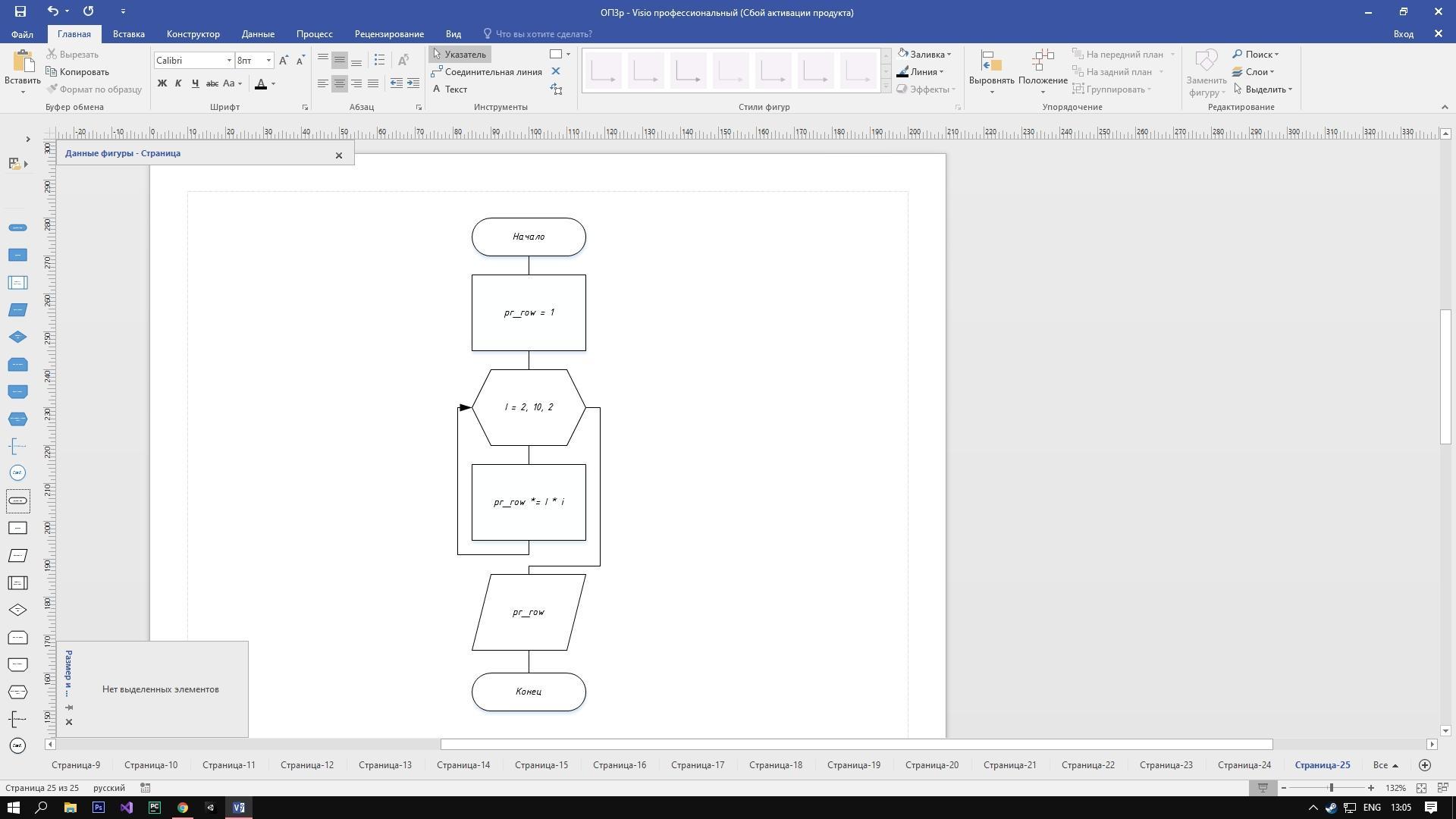Open the Конструктор ribbon tab

(193, 34)
